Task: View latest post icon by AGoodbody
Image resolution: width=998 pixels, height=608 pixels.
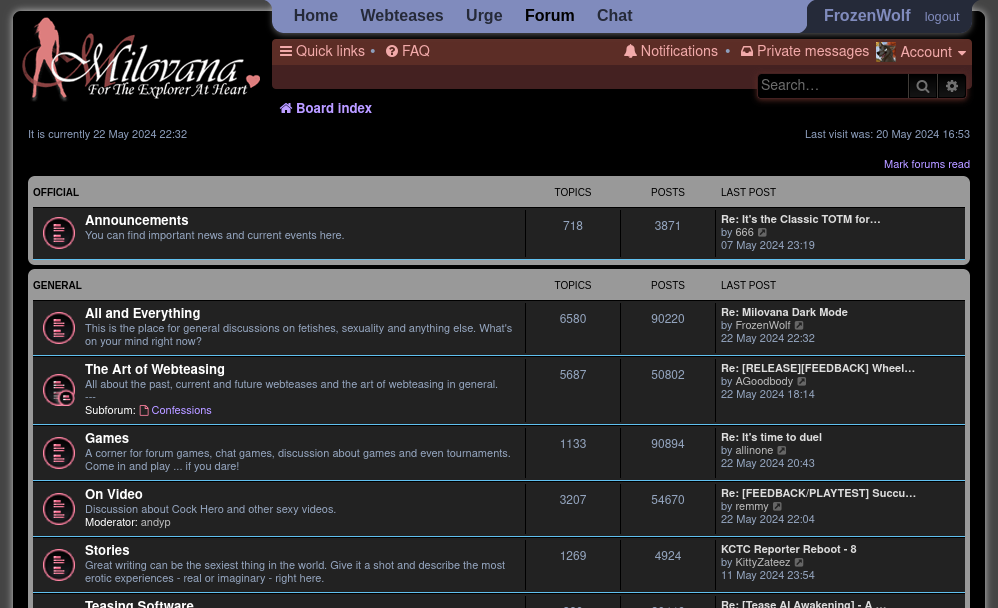Action: 802,381
